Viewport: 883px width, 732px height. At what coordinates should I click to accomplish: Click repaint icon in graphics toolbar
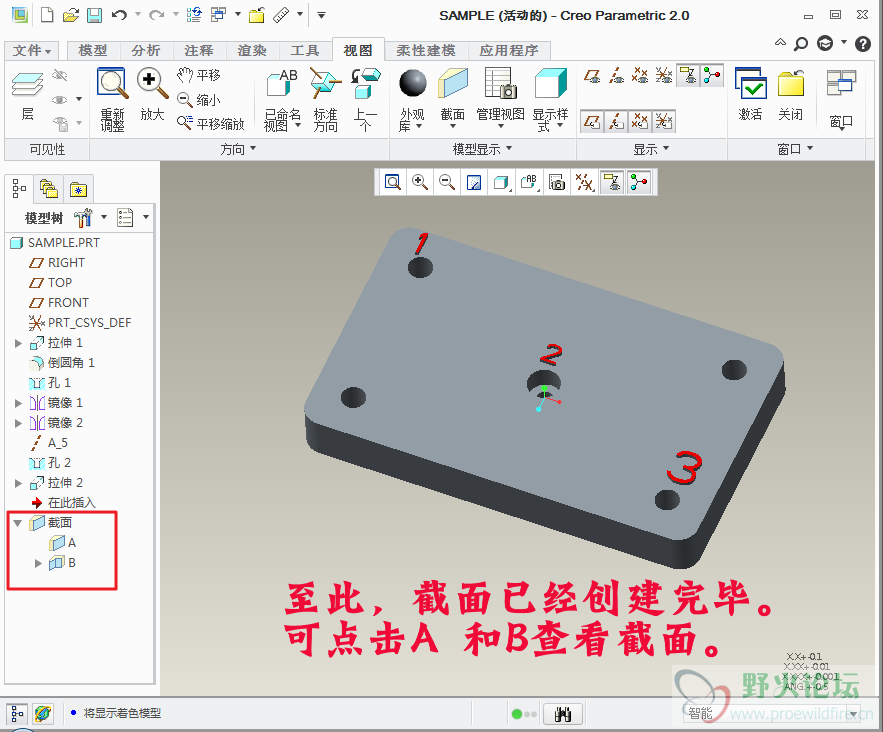coord(474,182)
